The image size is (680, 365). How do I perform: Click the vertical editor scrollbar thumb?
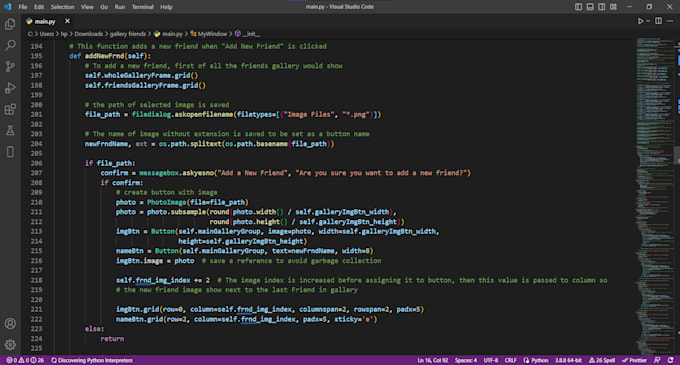[x=677, y=155]
